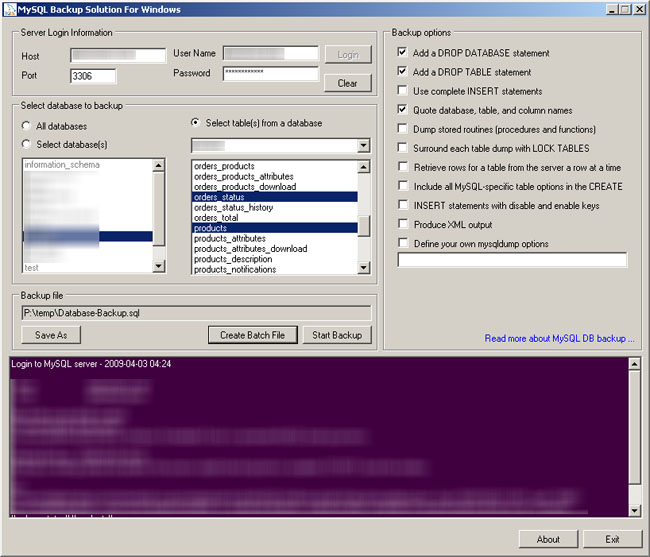
Task: Enable INSERT statements with disable and enable keys
Action: (403, 205)
